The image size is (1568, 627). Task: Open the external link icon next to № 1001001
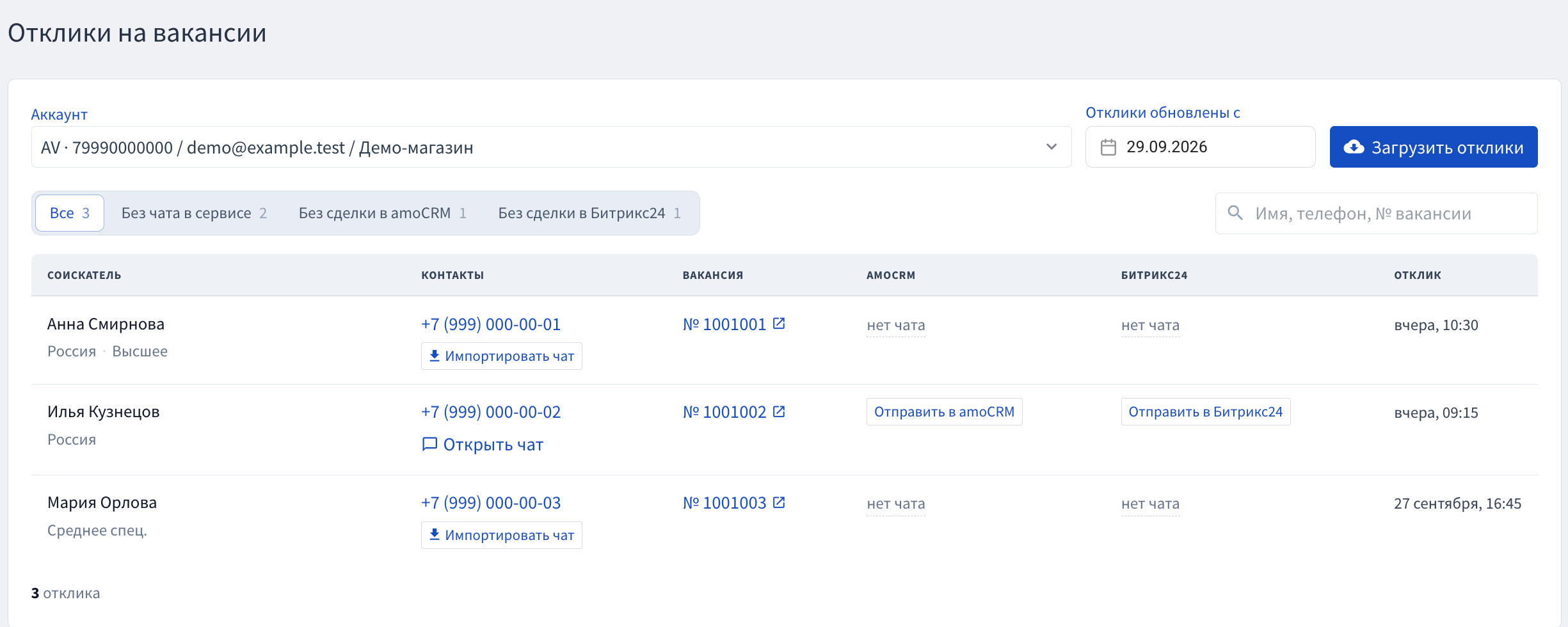[779, 324]
